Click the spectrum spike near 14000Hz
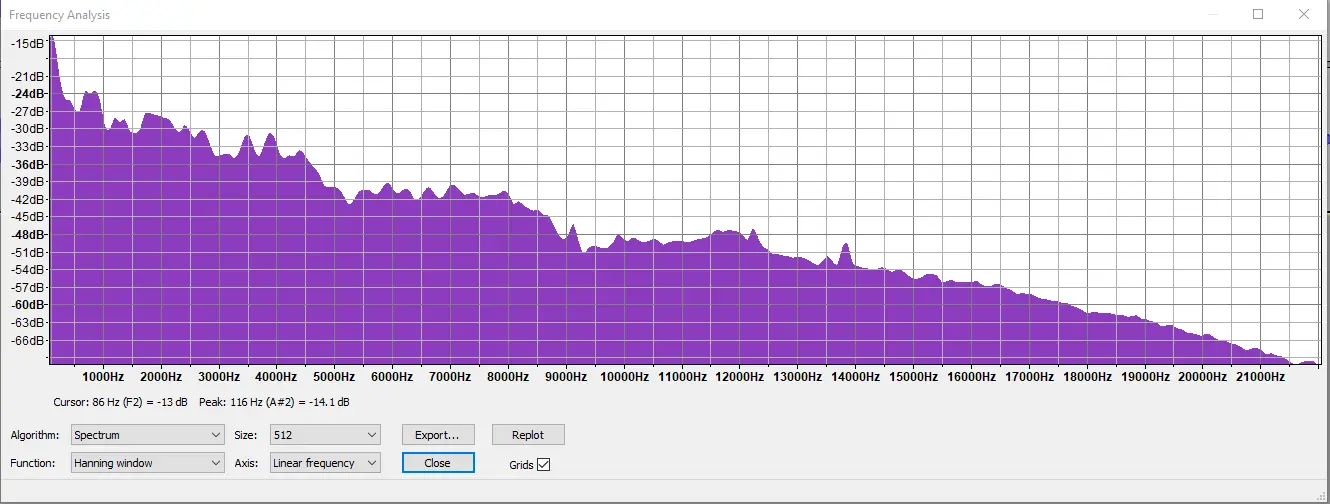The image size is (1330, 504). pyautogui.click(x=845, y=250)
